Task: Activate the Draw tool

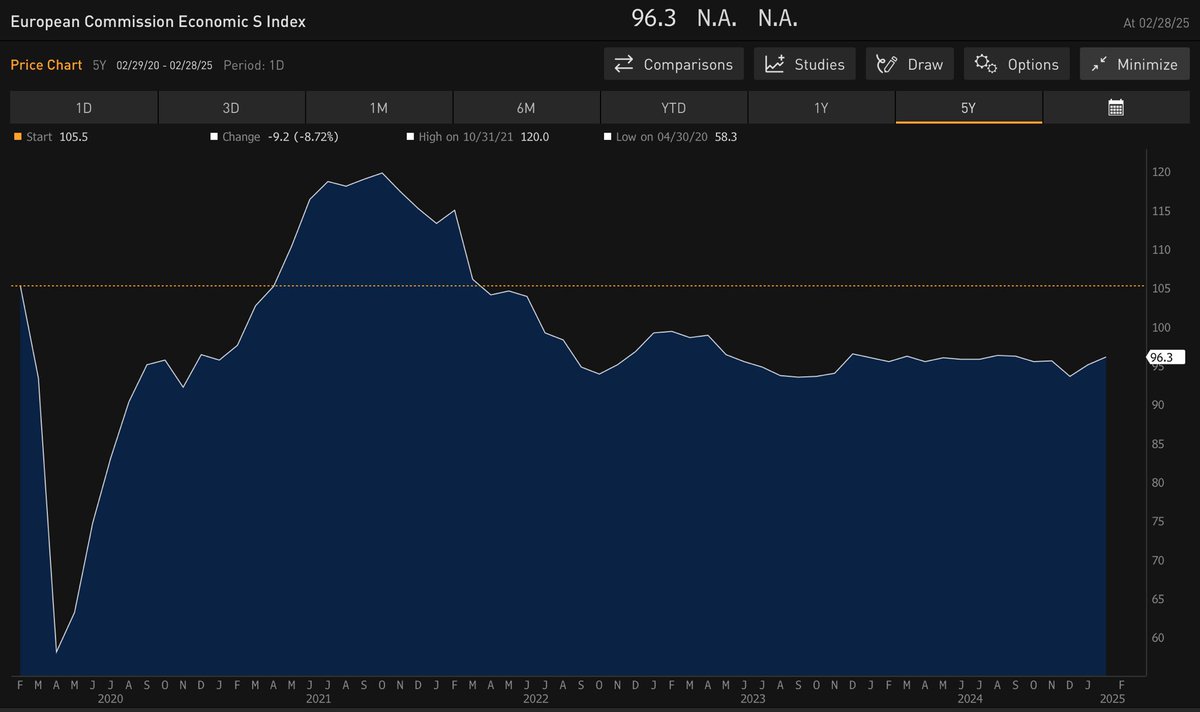Action: pyautogui.click(x=910, y=64)
